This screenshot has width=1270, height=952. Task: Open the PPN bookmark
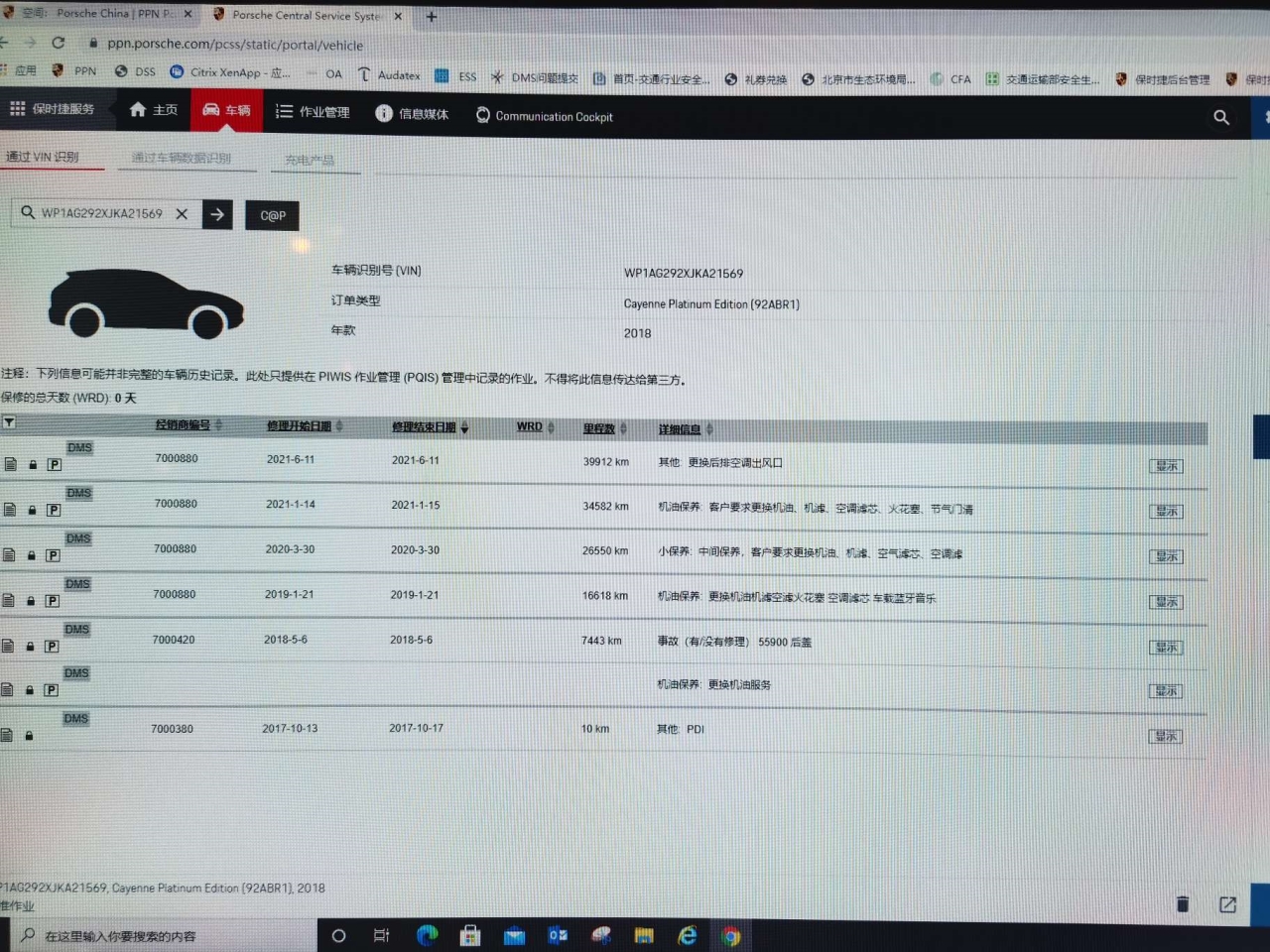point(74,70)
